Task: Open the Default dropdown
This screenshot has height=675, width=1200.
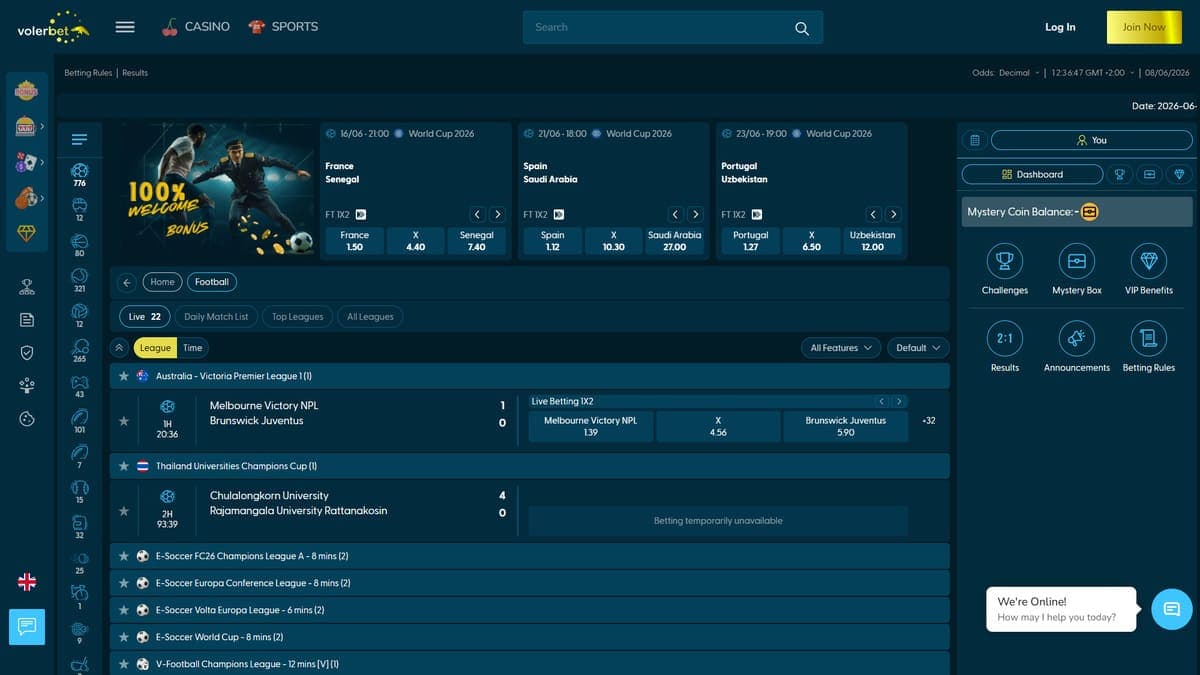Action: pyautogui.click(x=918, y=348)
